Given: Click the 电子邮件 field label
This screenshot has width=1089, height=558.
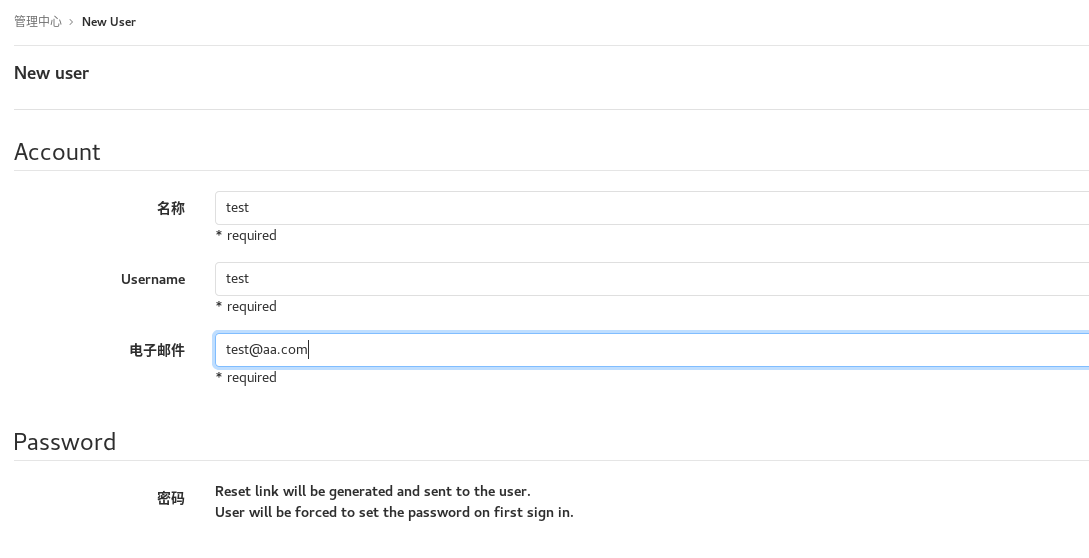Looking at the screenshot, I should (157, 350).
